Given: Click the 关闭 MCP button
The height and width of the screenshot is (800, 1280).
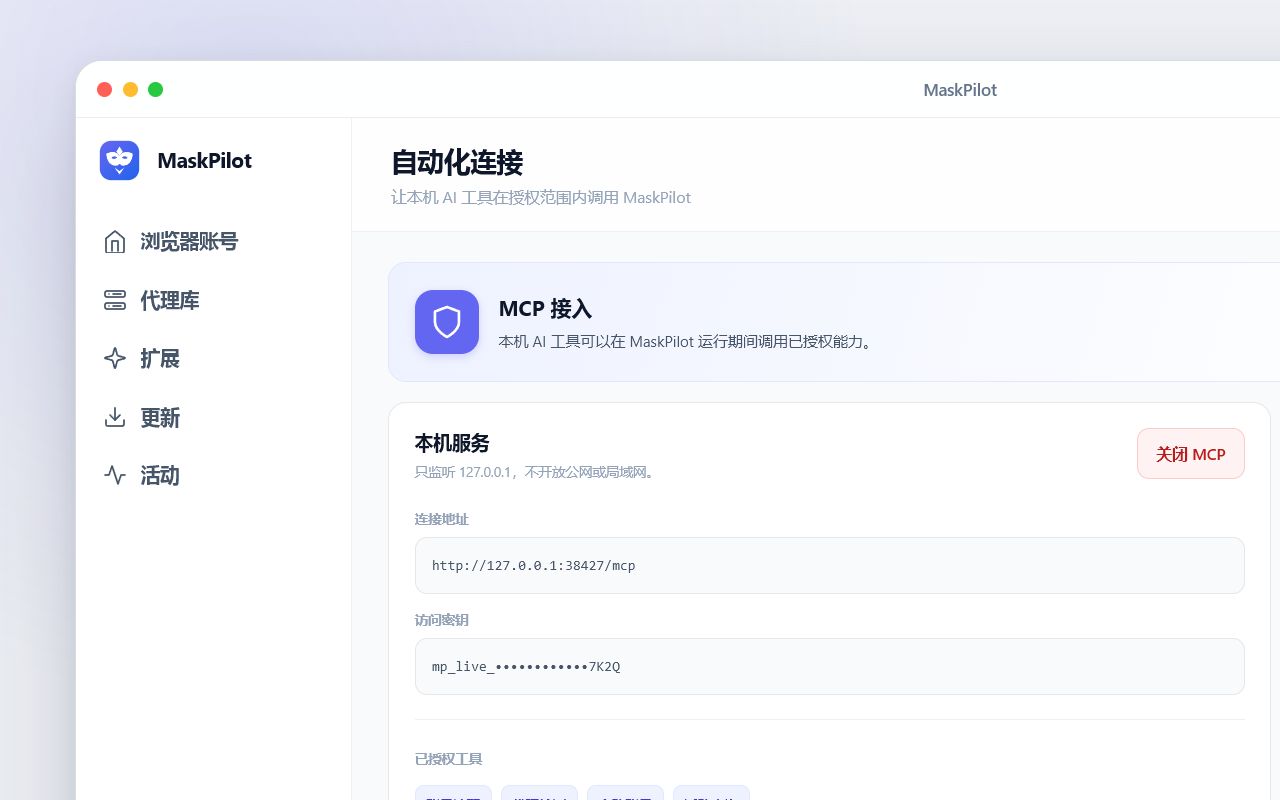Looking at the screenshot, I should point(1191,454).
